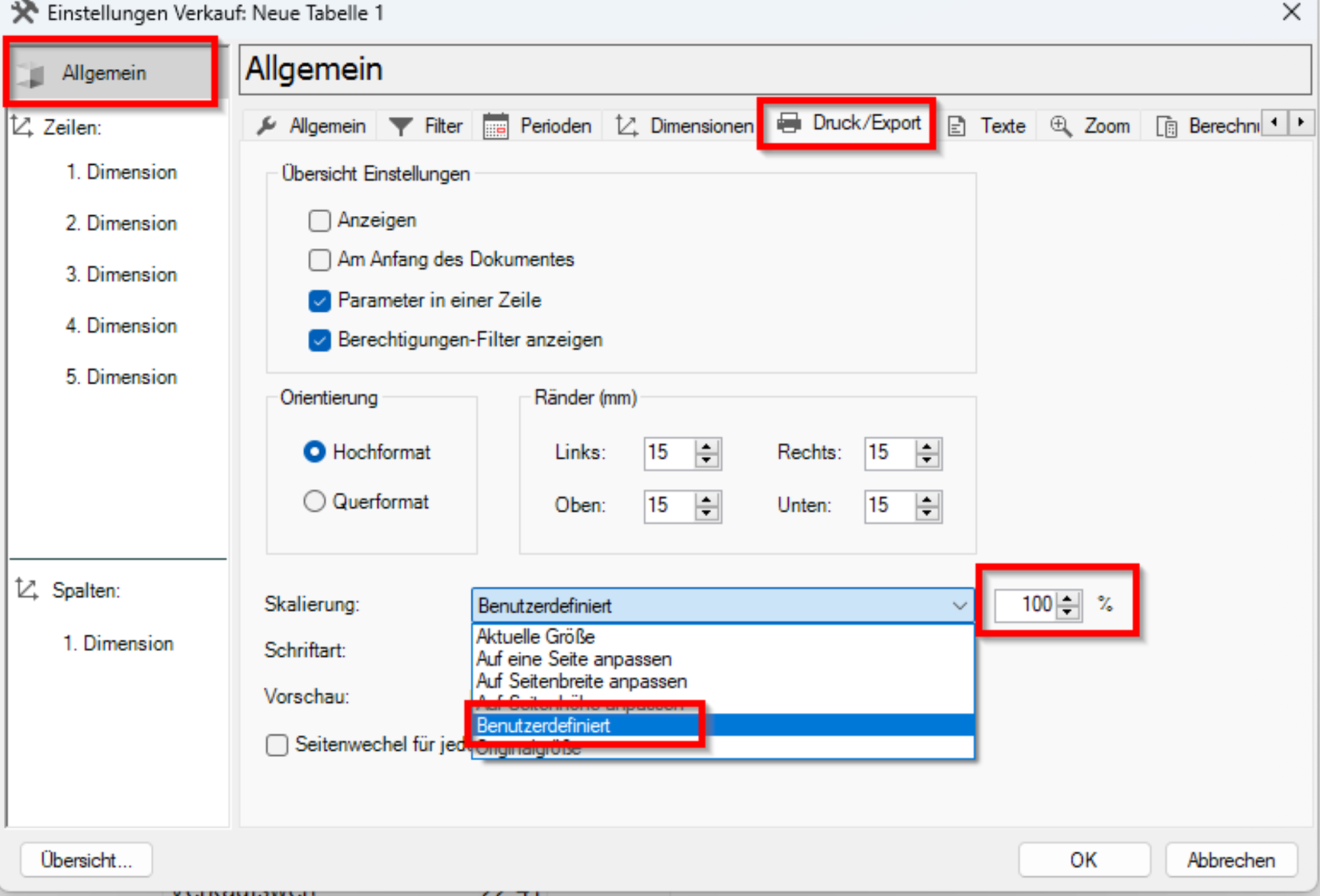This screenshot has width=1320, height=896.
Task: Increase the Links margin value
Action: coord(707,446)
